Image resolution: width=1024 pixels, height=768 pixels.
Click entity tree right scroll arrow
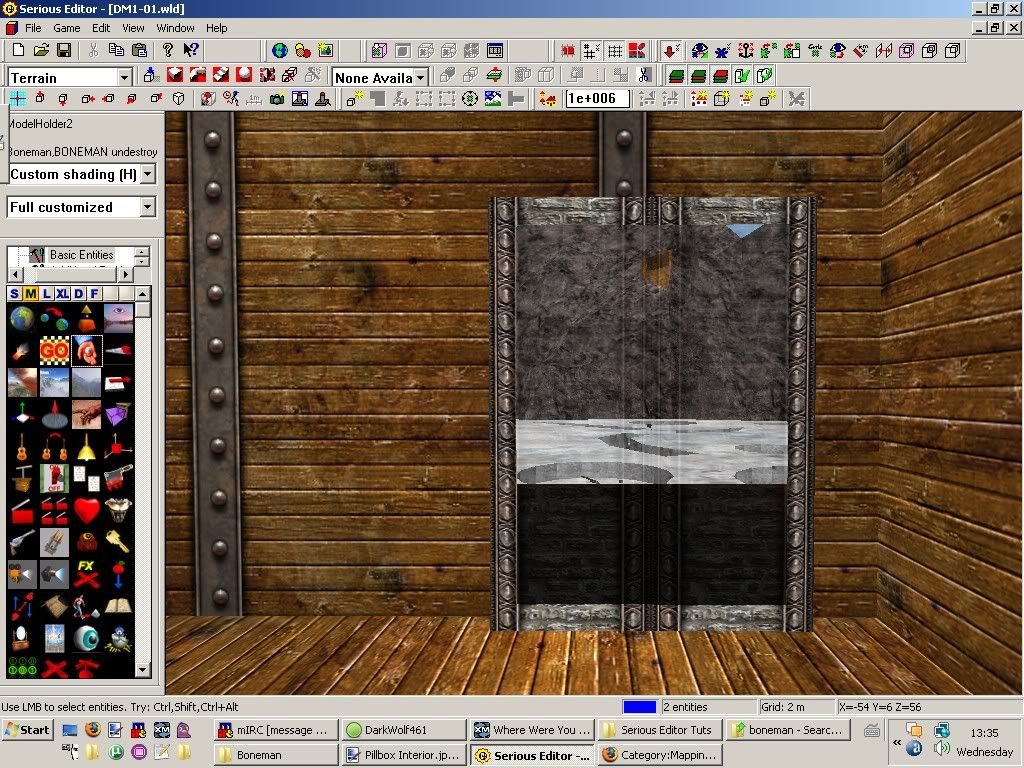(x=126, y=274)
